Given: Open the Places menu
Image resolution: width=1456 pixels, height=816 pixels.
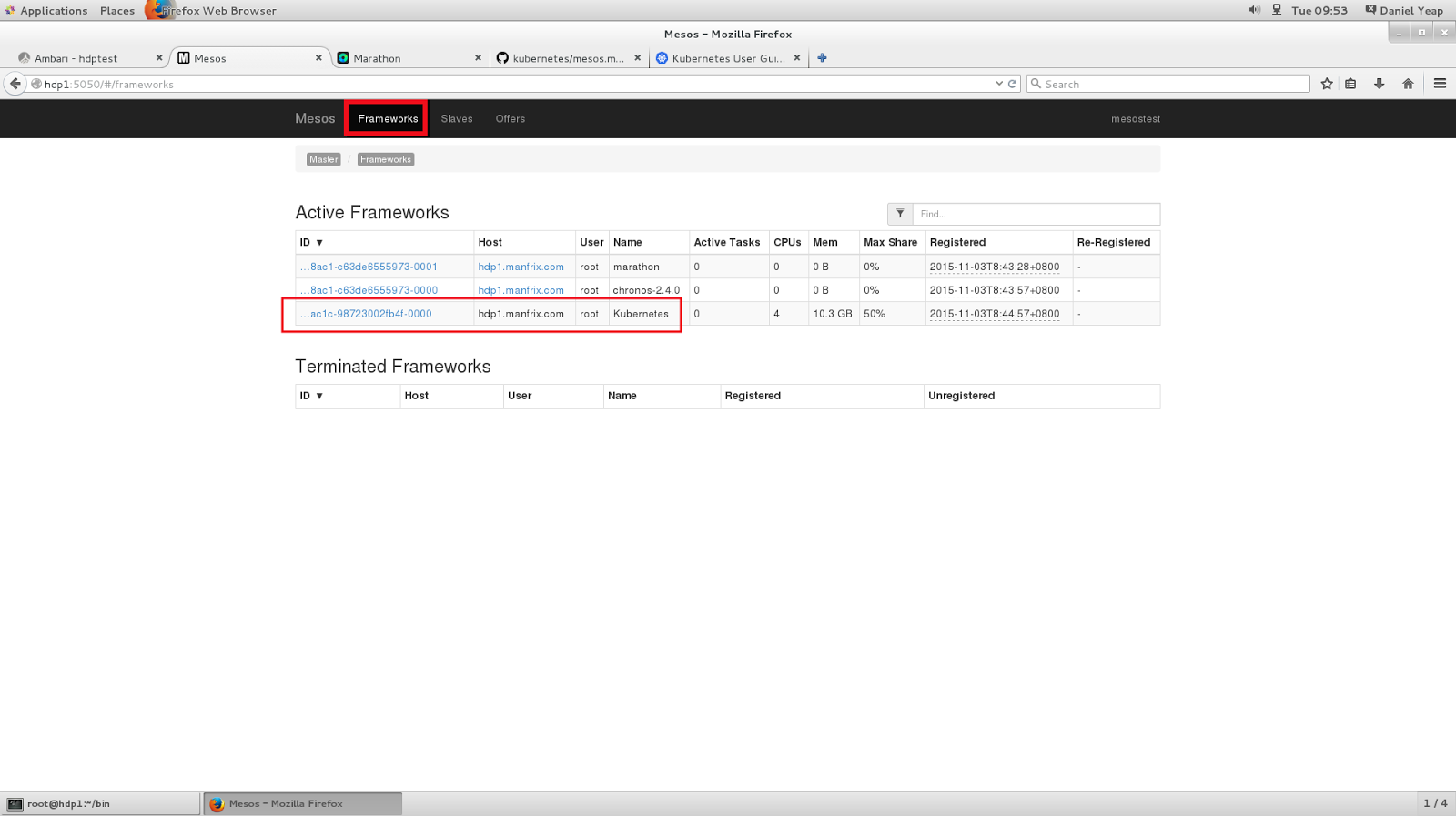Looking at the screenshot, I should (x=117, y=10).
